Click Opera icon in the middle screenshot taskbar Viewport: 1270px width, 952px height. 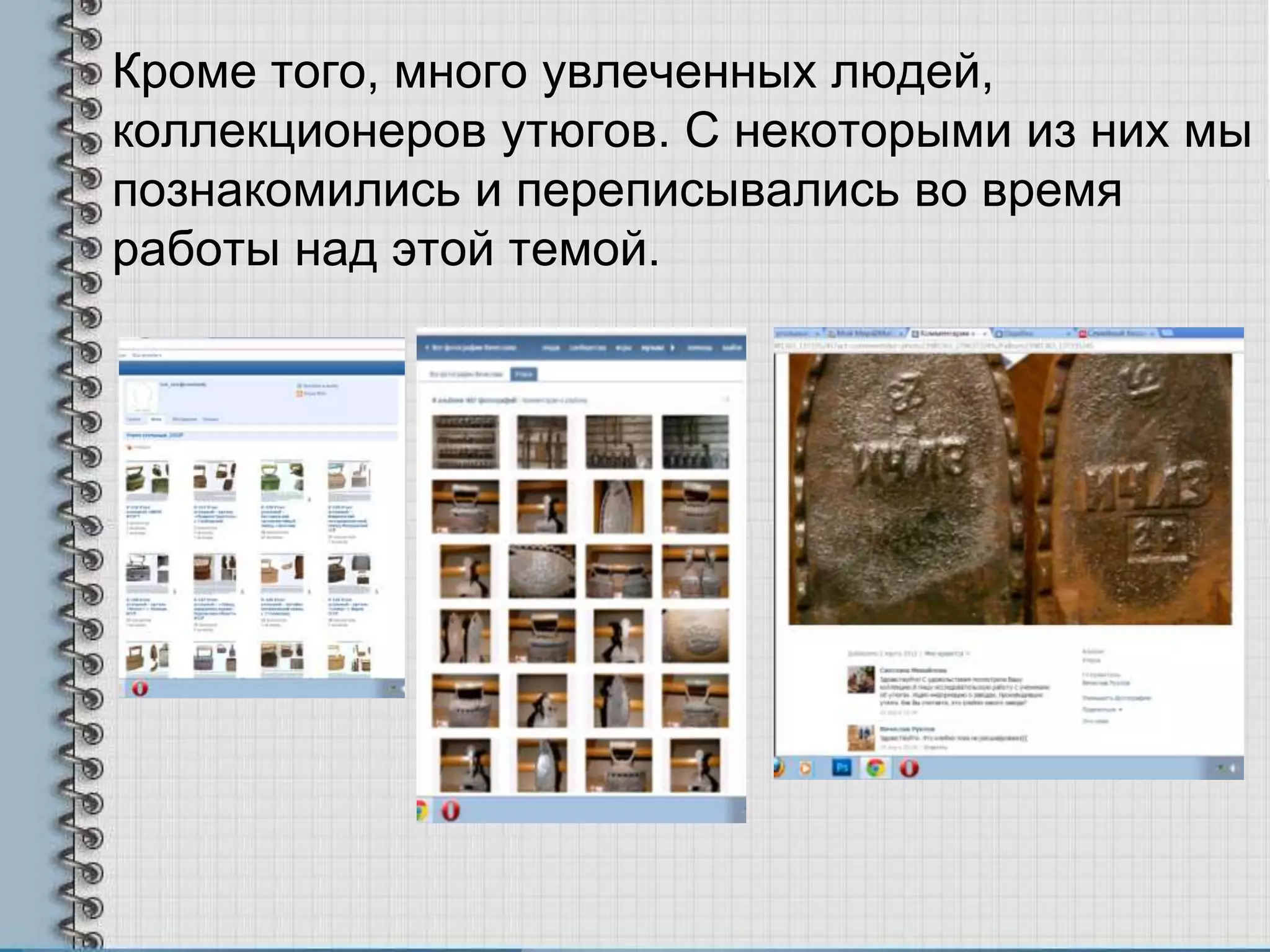pos(451,811)
